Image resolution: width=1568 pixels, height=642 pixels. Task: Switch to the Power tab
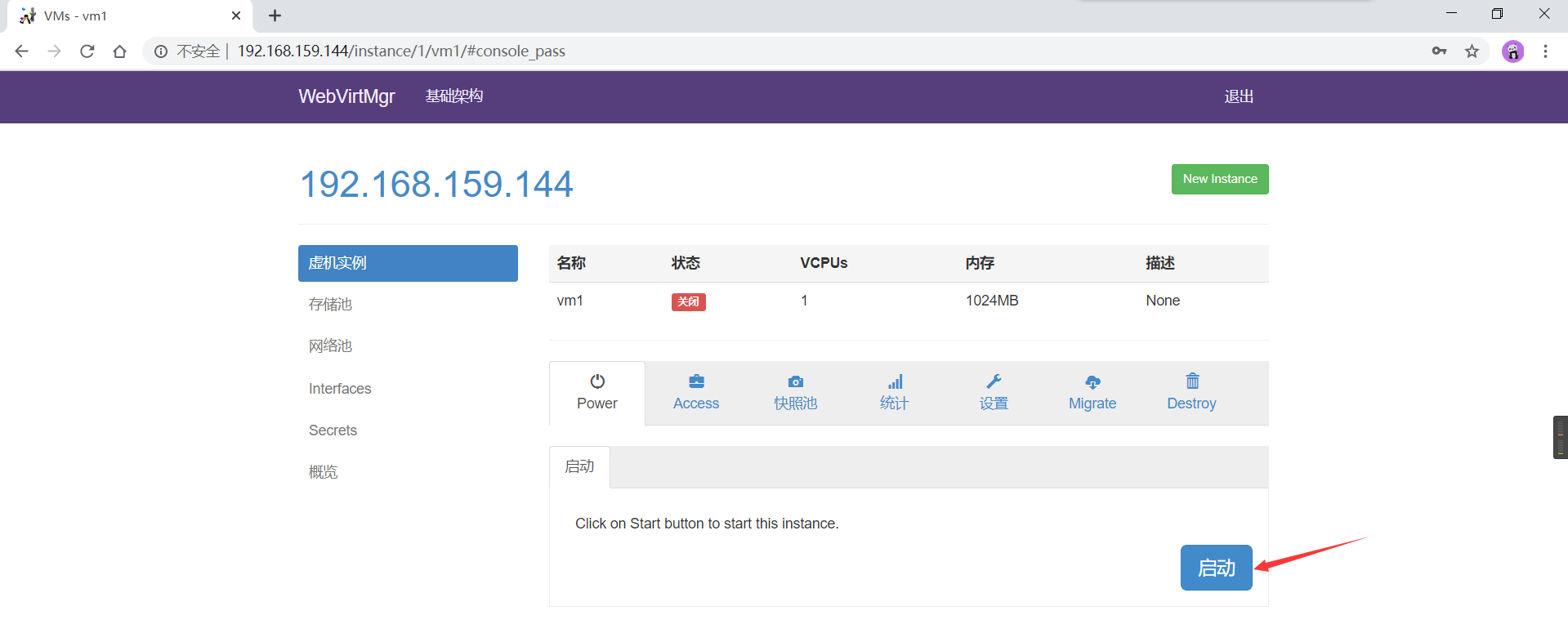tap(597, 393)
